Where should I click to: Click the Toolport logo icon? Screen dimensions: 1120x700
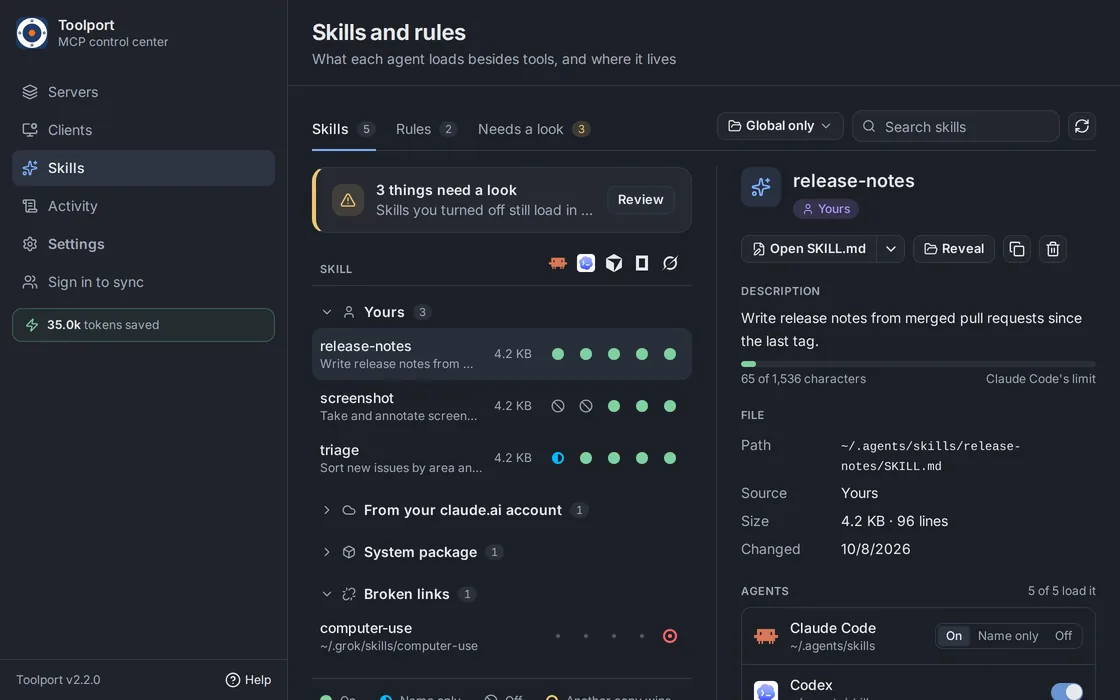32,33
